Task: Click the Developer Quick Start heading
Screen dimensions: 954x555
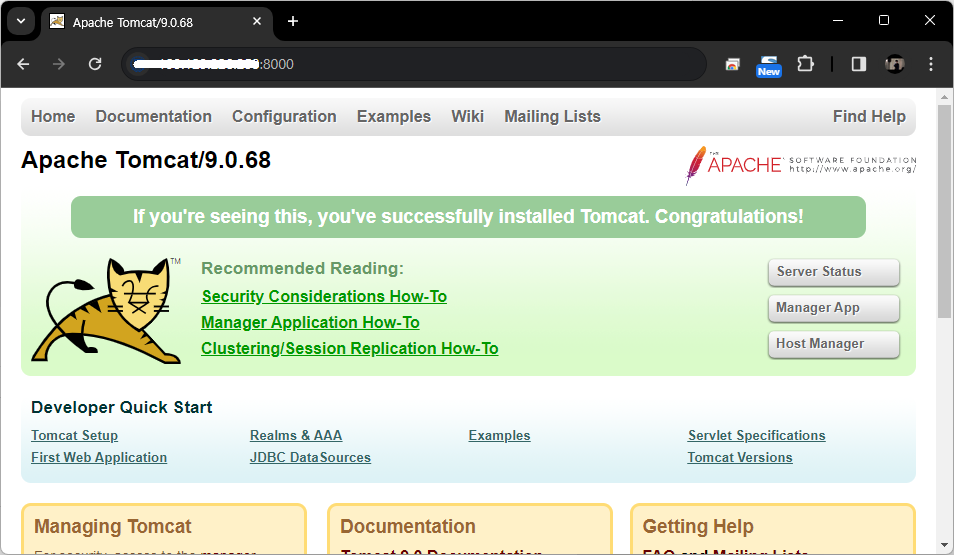Action: point(122,407)
